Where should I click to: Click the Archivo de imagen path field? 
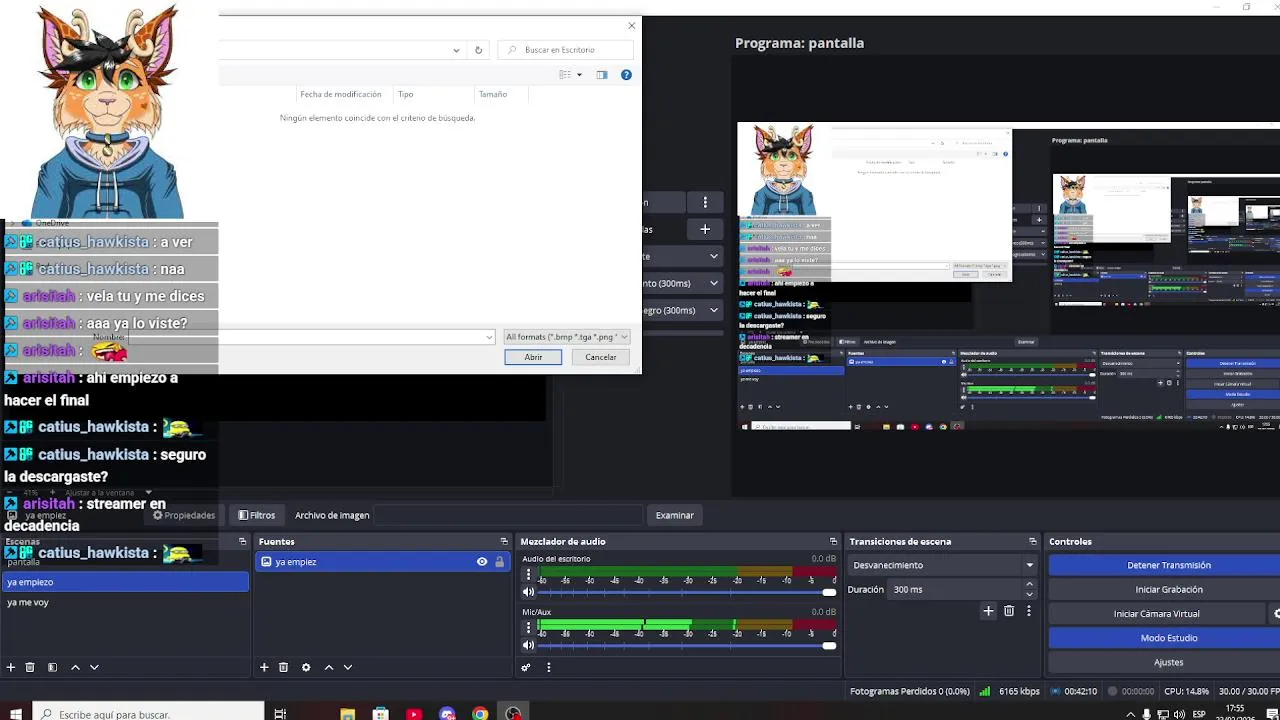click(510, 515)
